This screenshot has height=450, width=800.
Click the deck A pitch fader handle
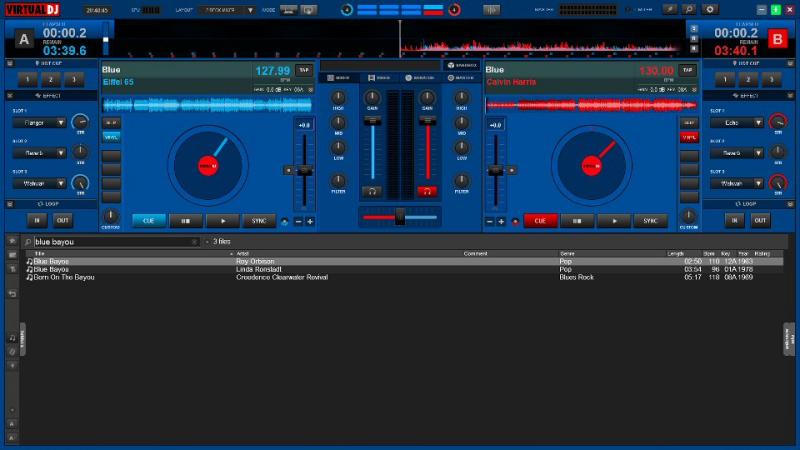(x=305, y=170)
